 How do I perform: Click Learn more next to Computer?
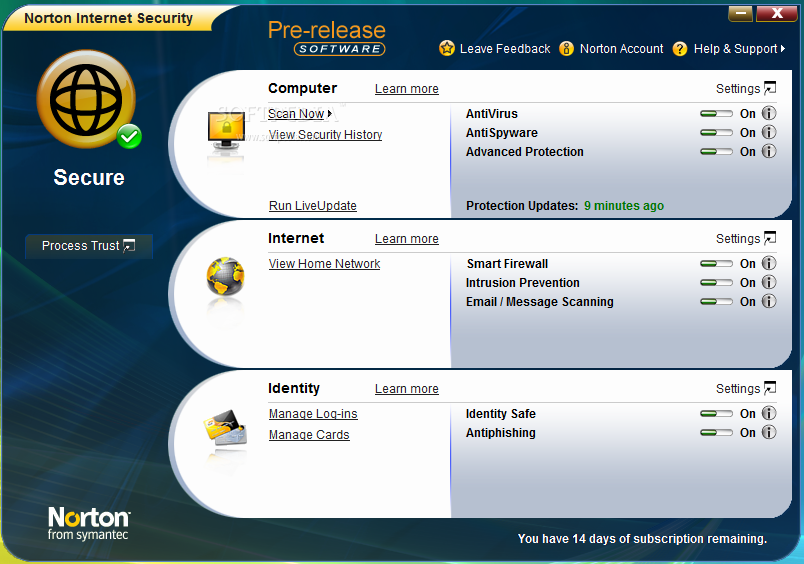(x=407, y=89)
